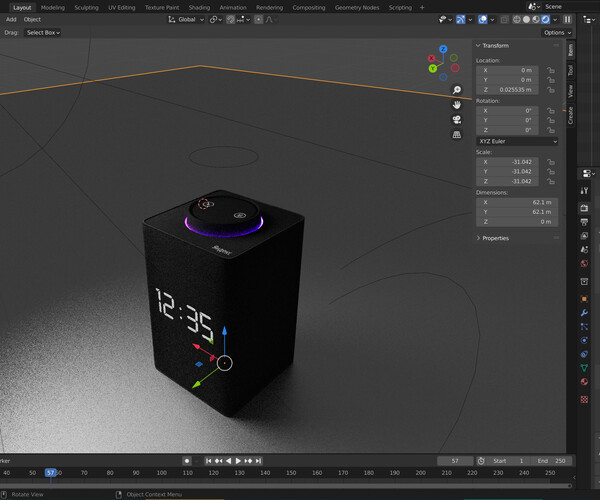Open the orange Object properties icon

[584, 299]
